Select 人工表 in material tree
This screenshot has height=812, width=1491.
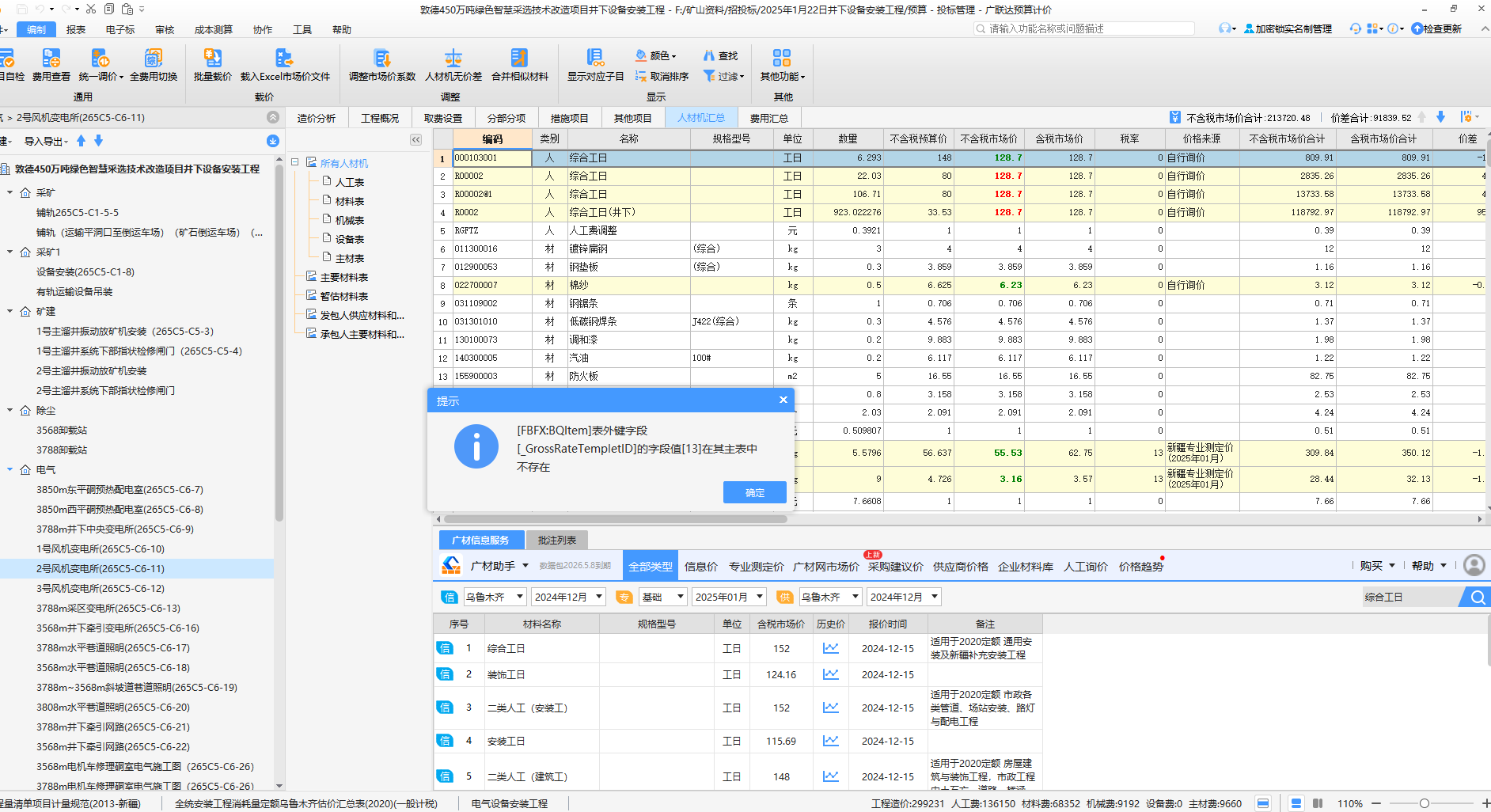(350, 182)
